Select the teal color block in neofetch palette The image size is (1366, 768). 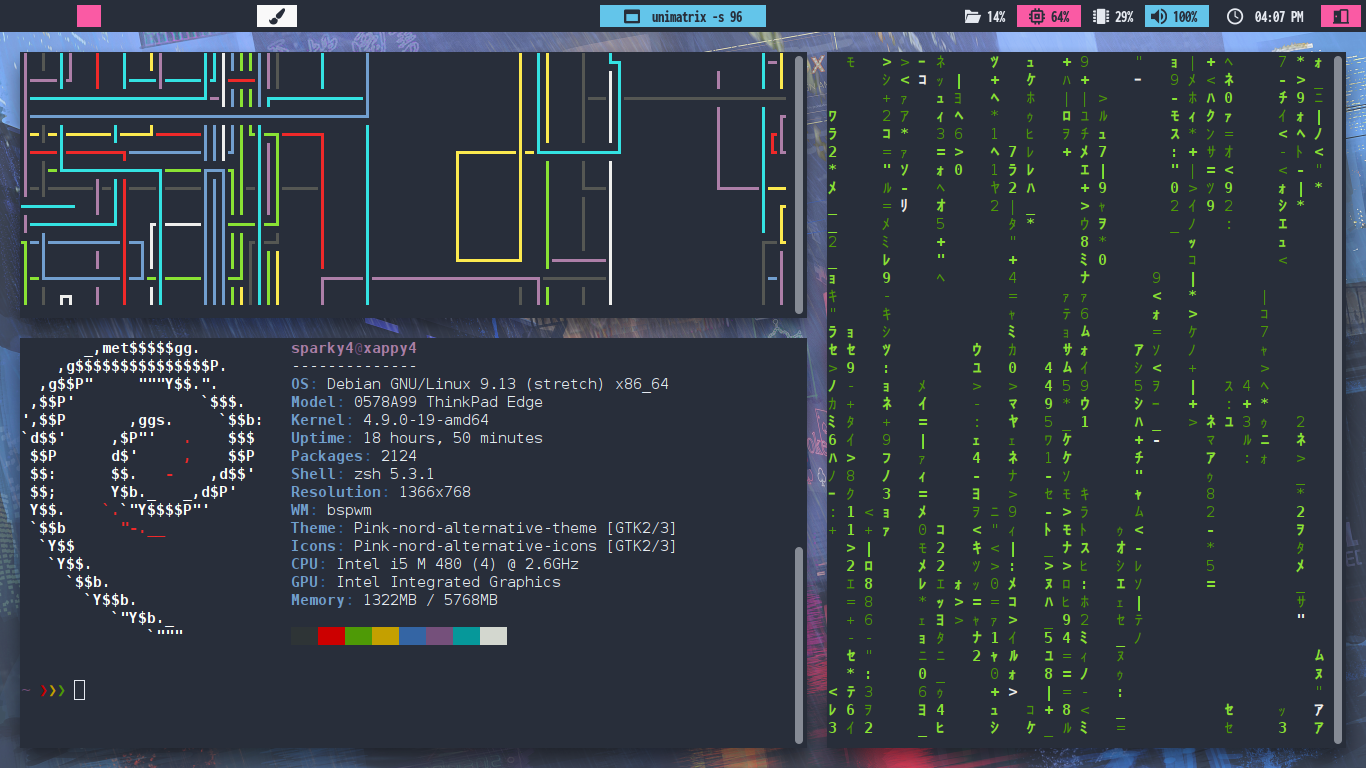tap(466, 636)
